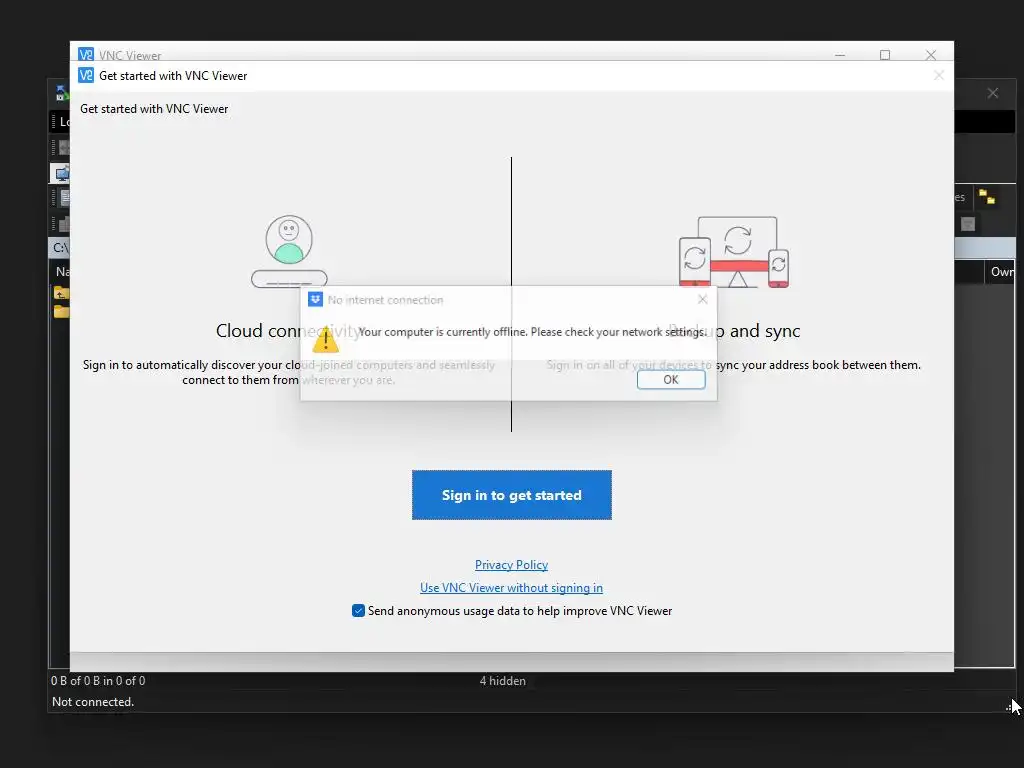Click the monitor session icon in background window
The height and width of the screenshot is (768, 1024).
62,174
